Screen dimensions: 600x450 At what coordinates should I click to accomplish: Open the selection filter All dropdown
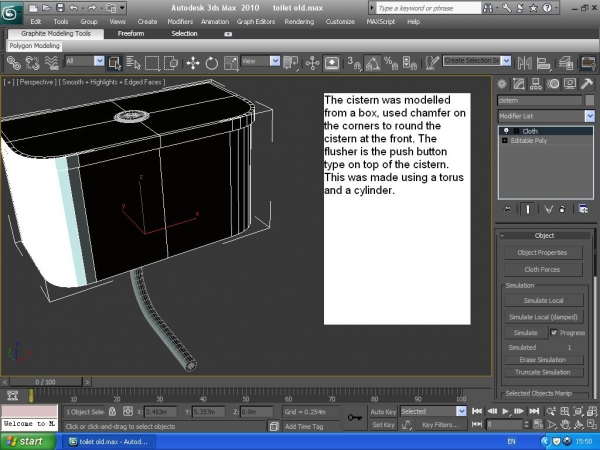click(99, 61)
